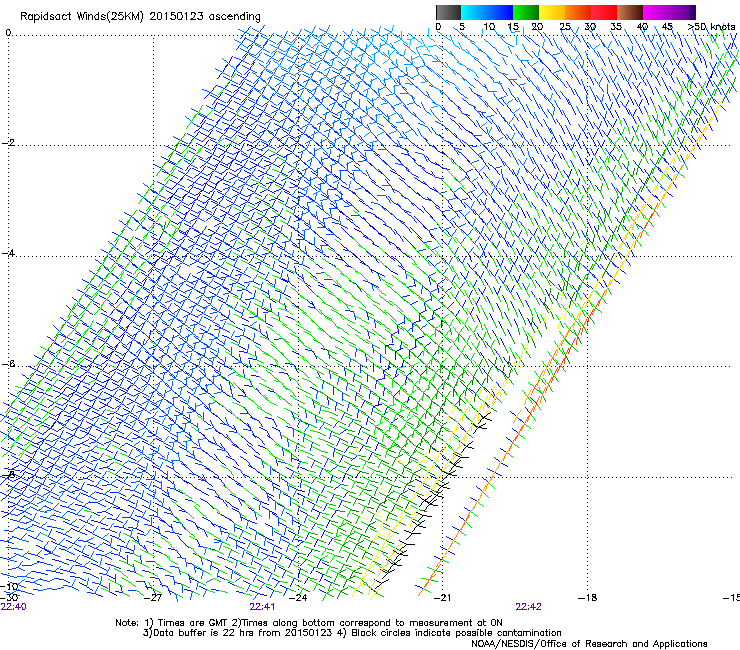Image resolution: width=740 pixels, height=650 pixels.
Task: Click the longitude label "-27"
Action: (x=153, y=598)
